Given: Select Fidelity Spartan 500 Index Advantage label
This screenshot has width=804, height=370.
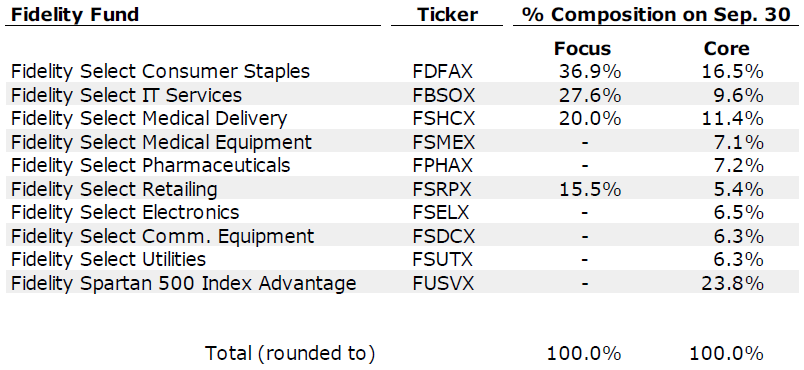Looking at the screenshot, I should [x=183, y=283].
